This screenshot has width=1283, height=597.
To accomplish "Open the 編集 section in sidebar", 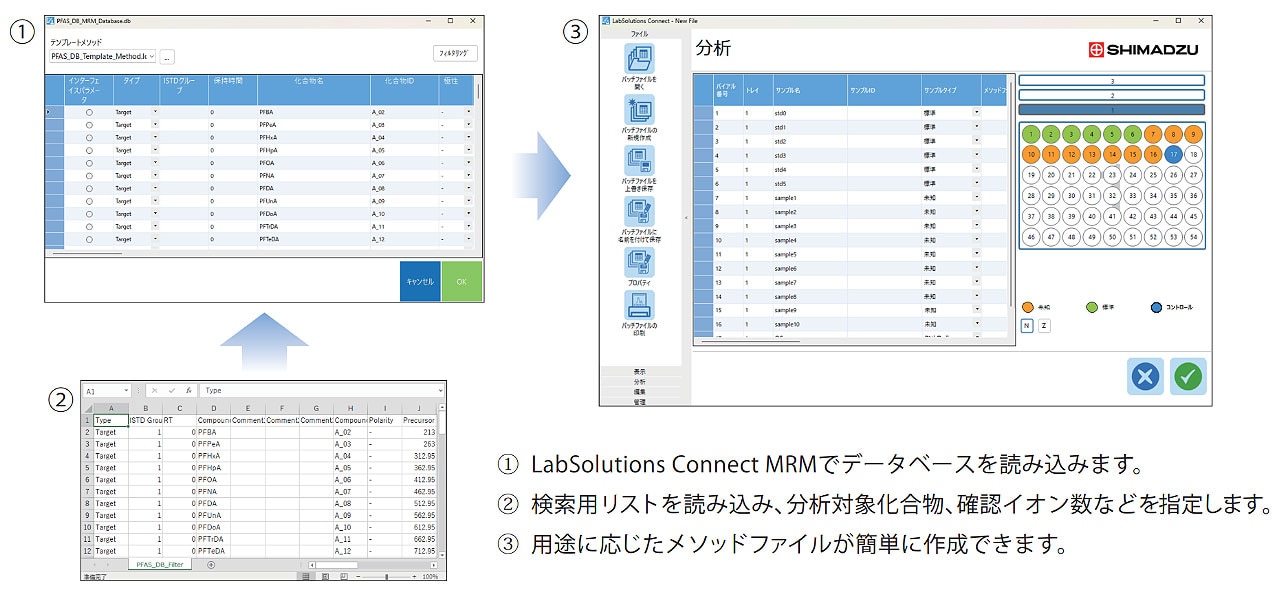I will (x=640, y=392).
